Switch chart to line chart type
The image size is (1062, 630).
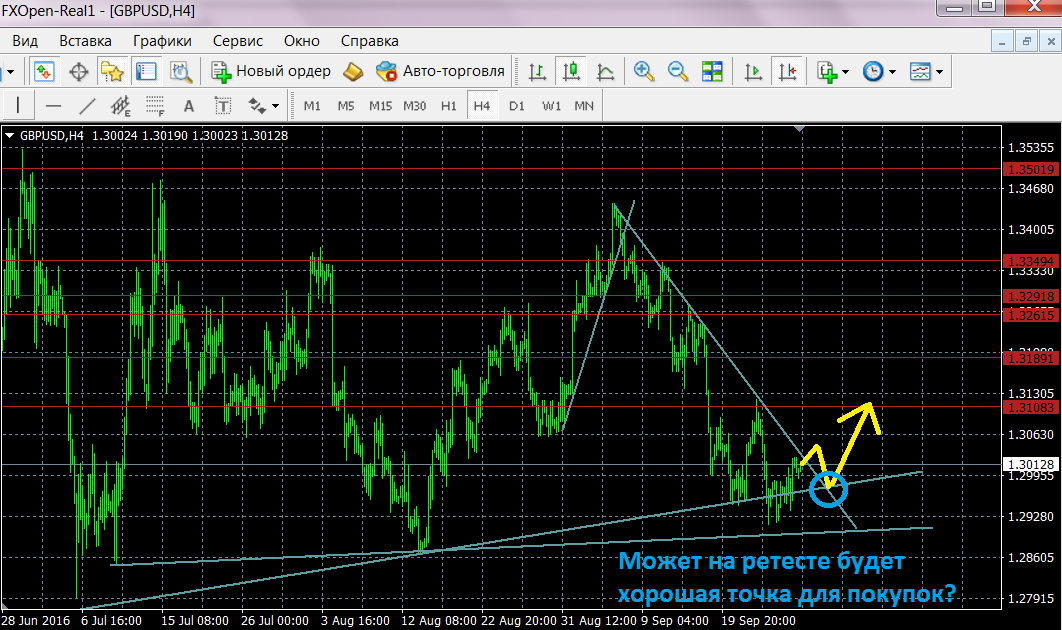(x=605, y=71)
